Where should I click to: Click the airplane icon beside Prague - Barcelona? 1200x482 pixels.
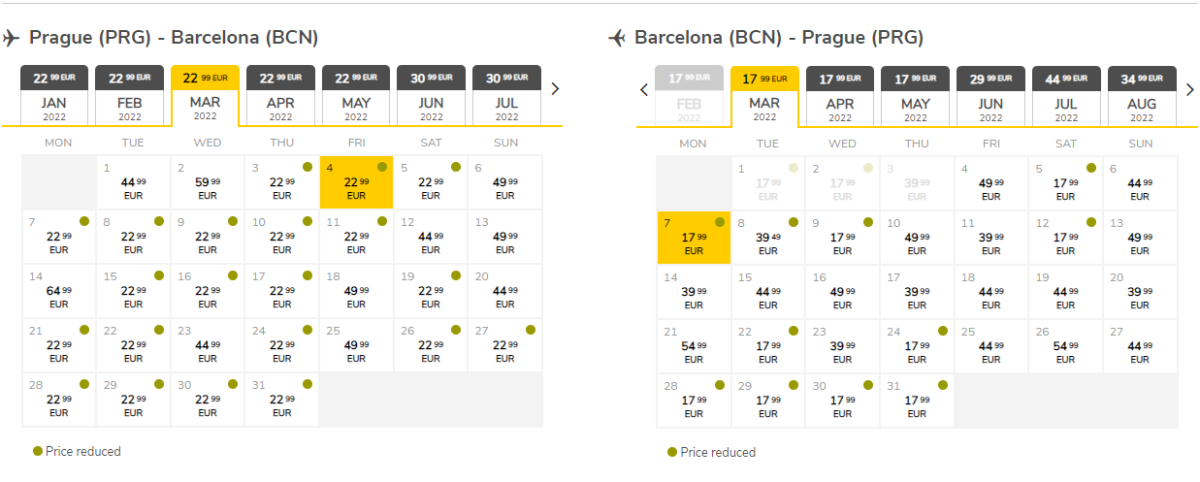pyautogui.click(x=11, y=38)
